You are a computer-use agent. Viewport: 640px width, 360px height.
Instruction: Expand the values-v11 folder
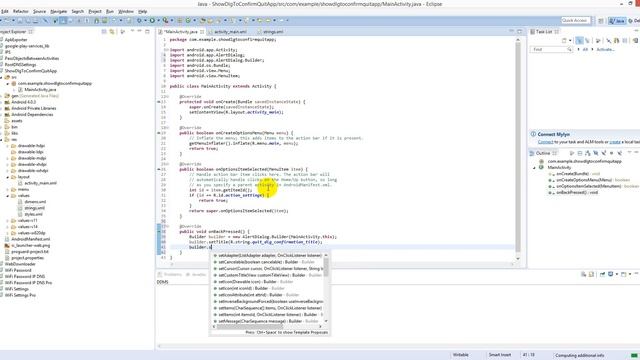[x=7, y=221]
